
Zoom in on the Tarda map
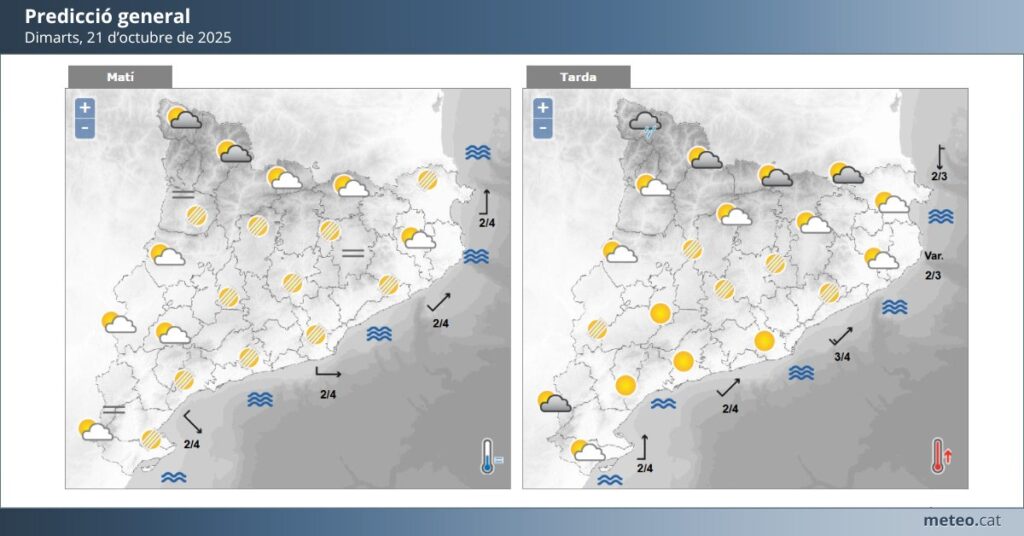(543, 108)
